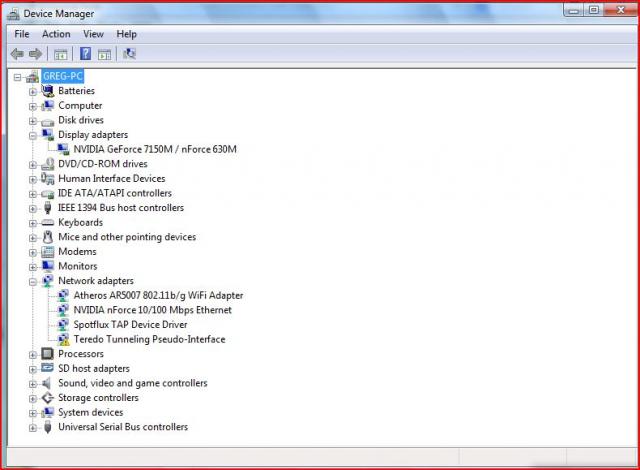
Task: Click the Scan for hardware changes icon
Action: tap(129, 54)
